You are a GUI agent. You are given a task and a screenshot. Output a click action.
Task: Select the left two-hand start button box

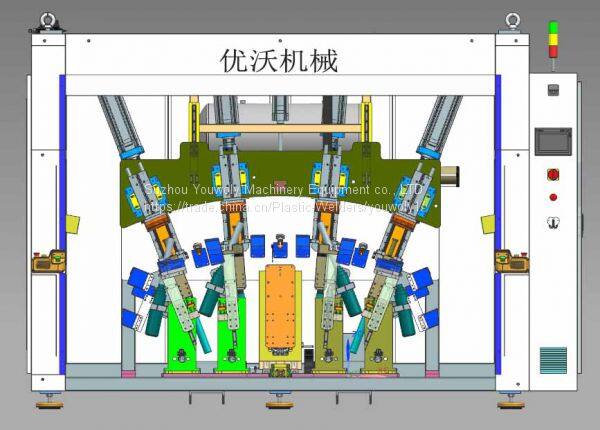pos(46,262)
